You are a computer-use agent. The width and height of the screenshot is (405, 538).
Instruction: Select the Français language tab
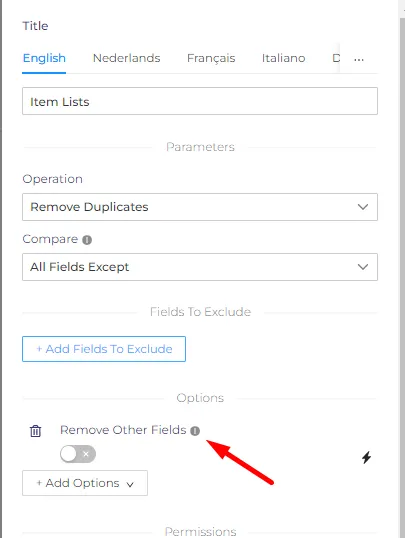click(x=211, y=58)
